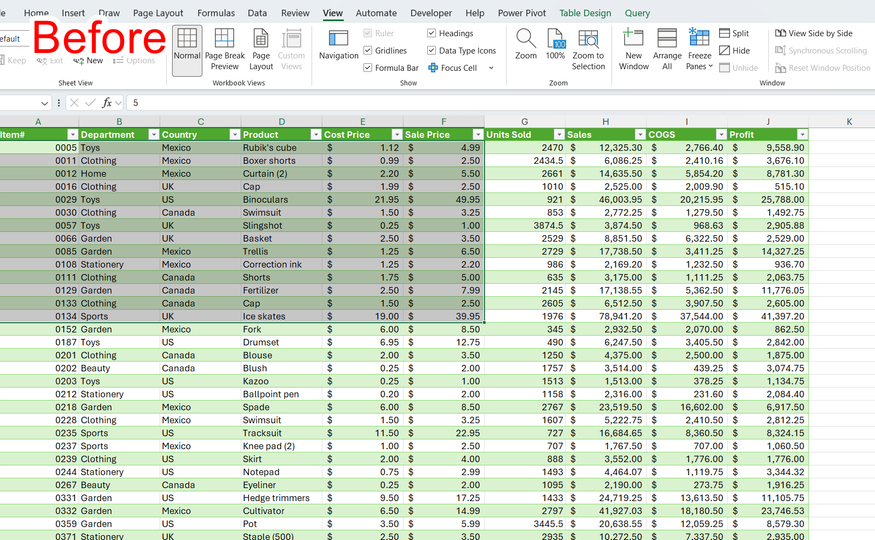Open sheet view Options
The height and width of the screenshot is (540, 875).
tap(133, 60)
